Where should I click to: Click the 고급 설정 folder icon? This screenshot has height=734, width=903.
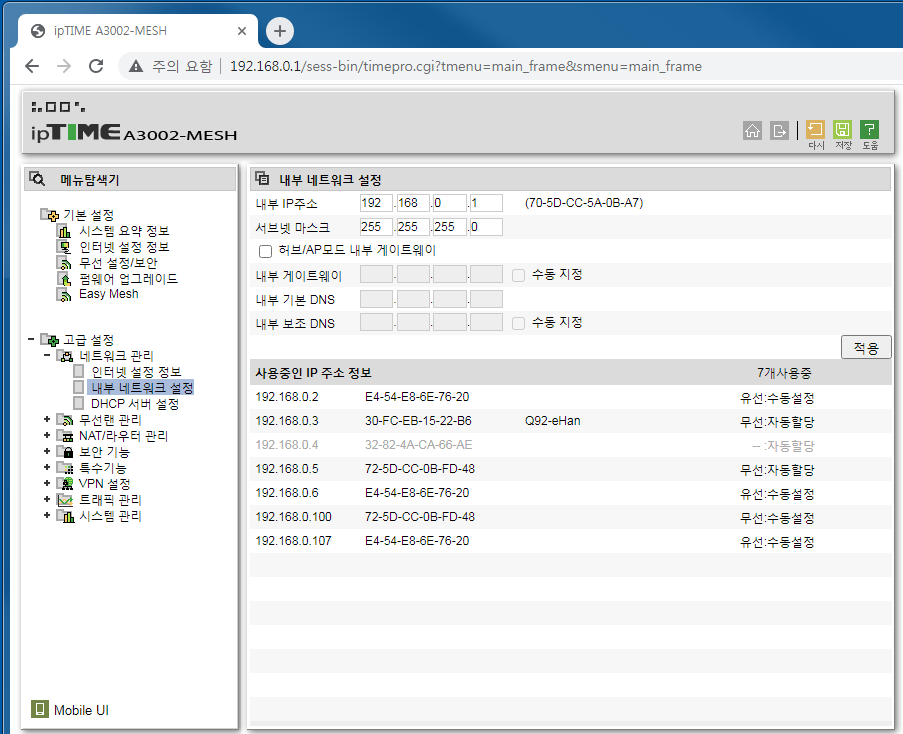50,340
